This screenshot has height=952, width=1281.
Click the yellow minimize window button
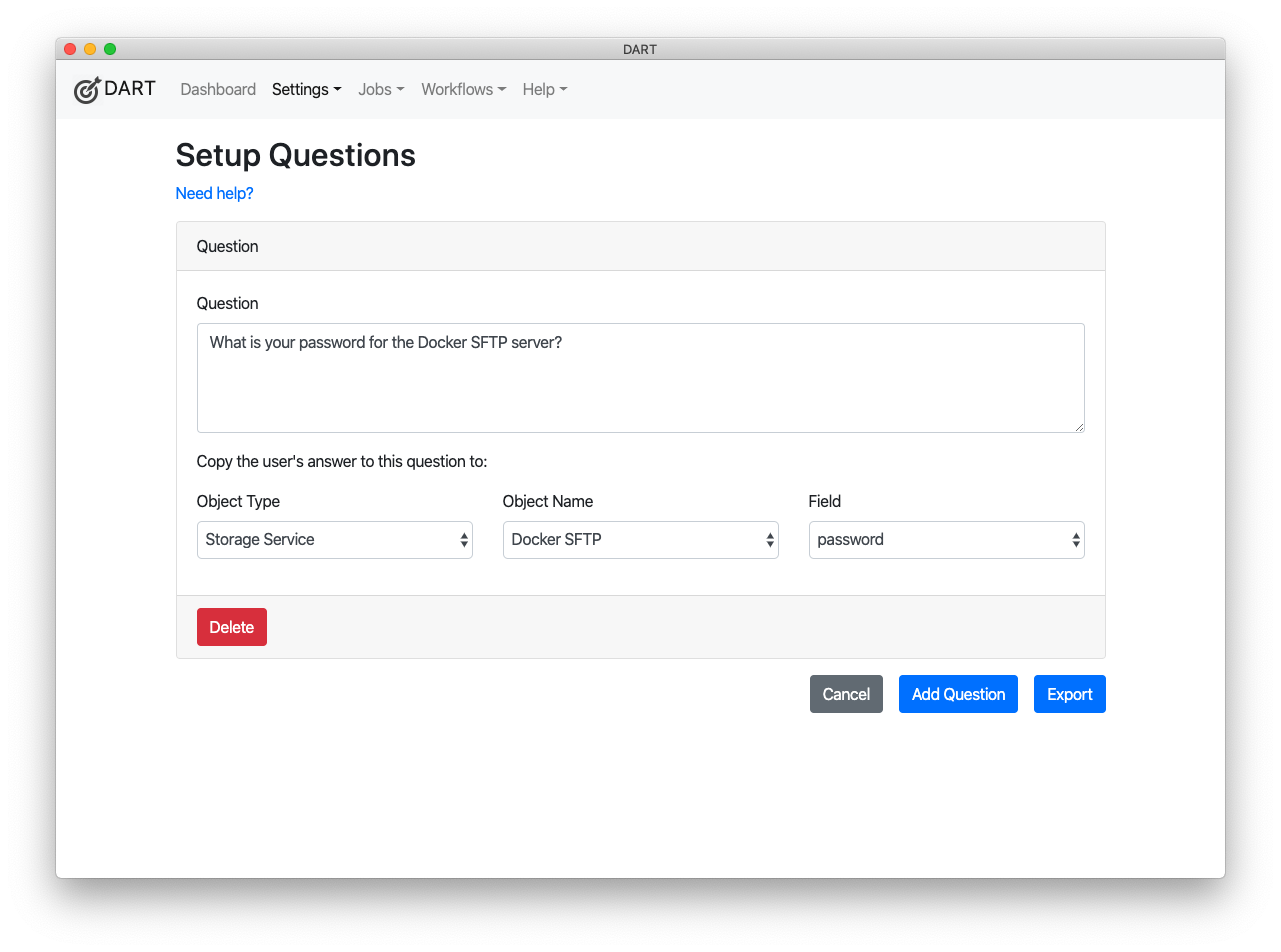pyautogui.click(x=90, y=49)
